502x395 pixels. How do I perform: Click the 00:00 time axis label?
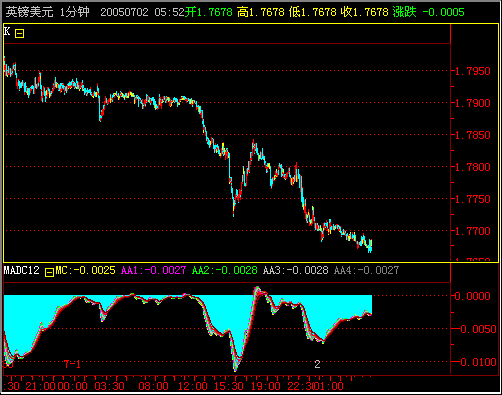coord(72,386)
